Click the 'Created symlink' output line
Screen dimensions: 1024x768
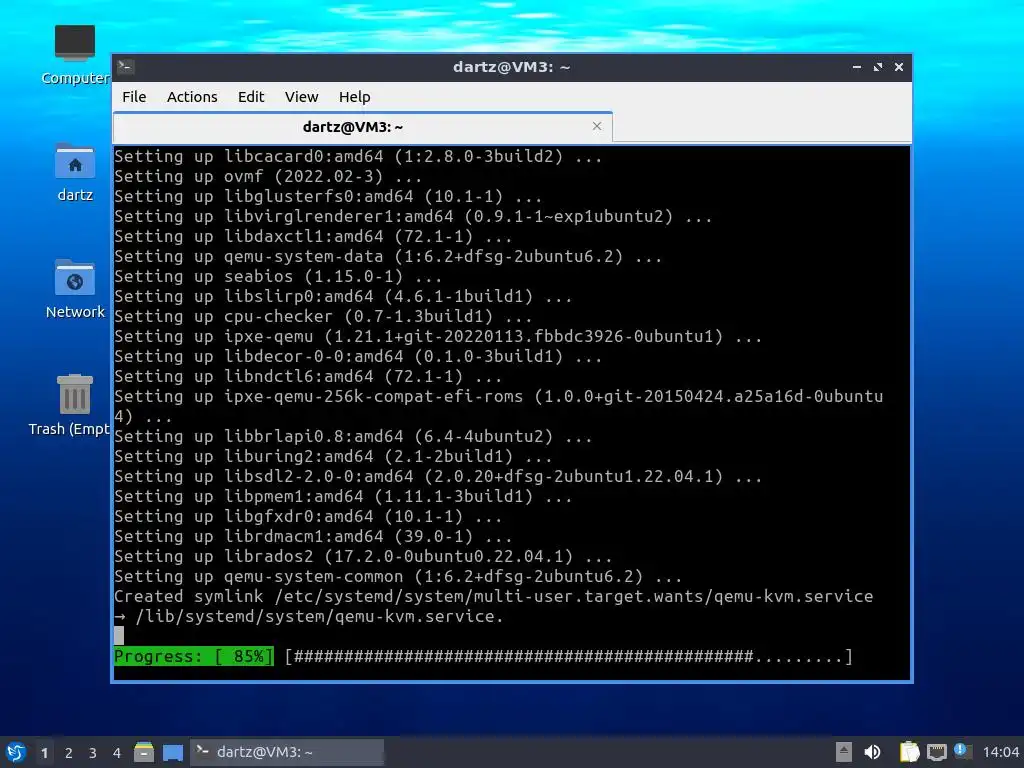coord(493,596)
